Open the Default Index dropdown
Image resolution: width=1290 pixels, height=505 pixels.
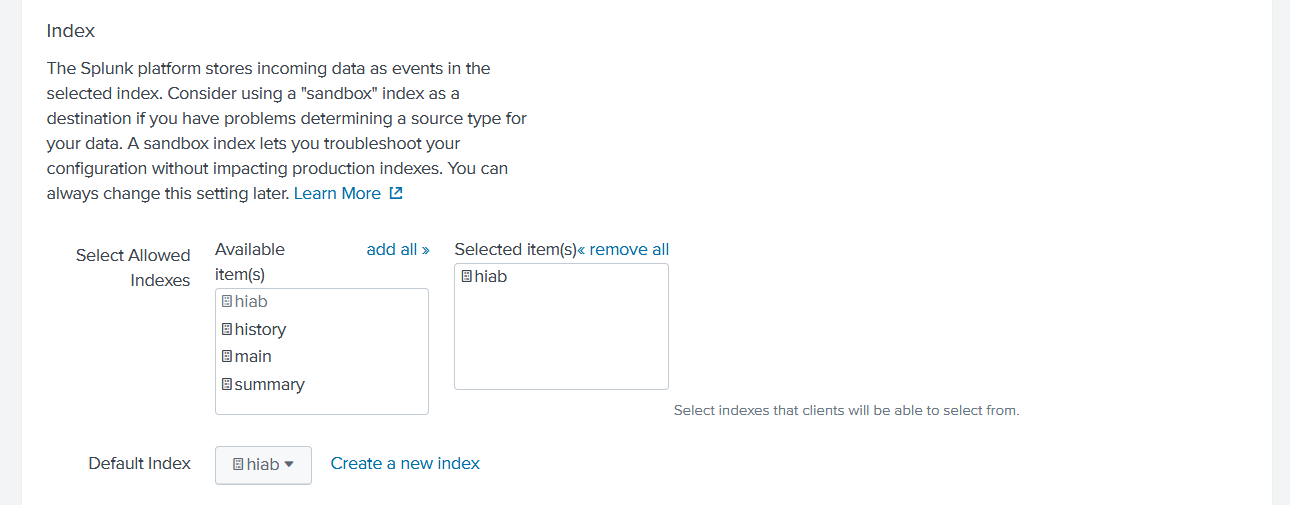pyautogui.click(x=263, y=465)
